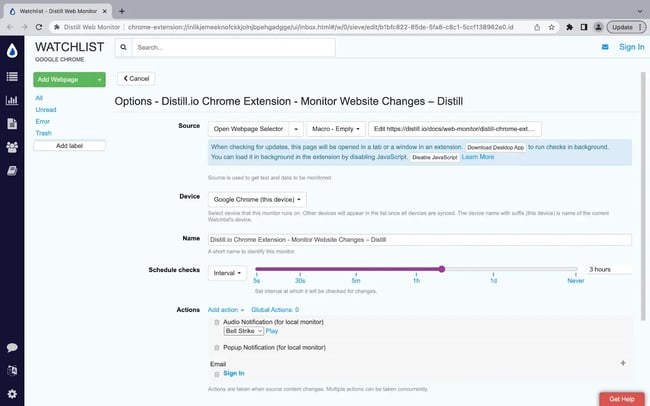Open the settings gear icon in sidebar

click(x=12, y=394)
